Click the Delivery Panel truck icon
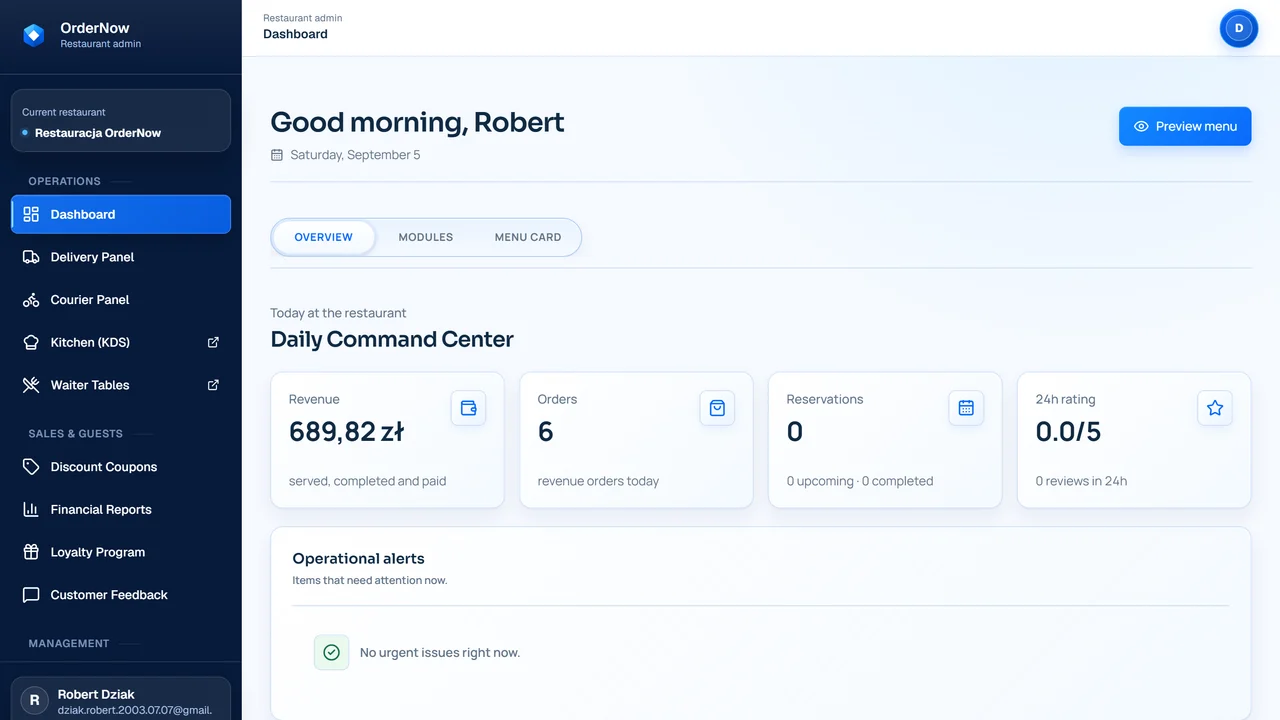Image resolution: width=1280 pixels, height=720 pixels. 31,257
